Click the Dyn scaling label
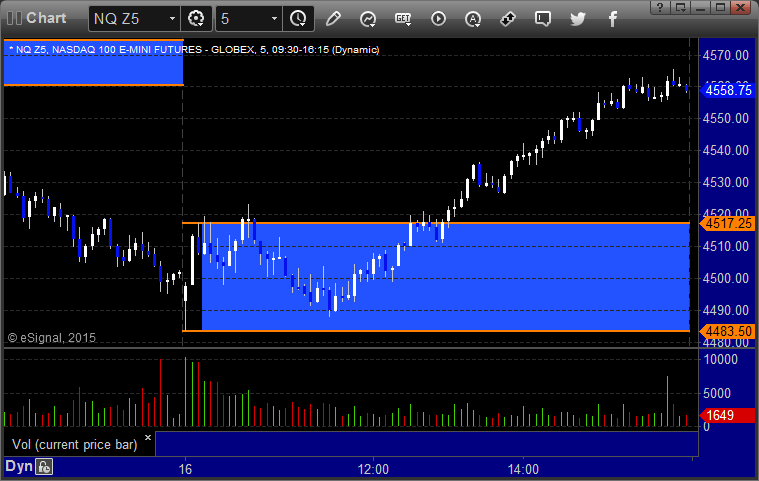The width and height of the screenshot is (759, 481). [x=18, y=466]
